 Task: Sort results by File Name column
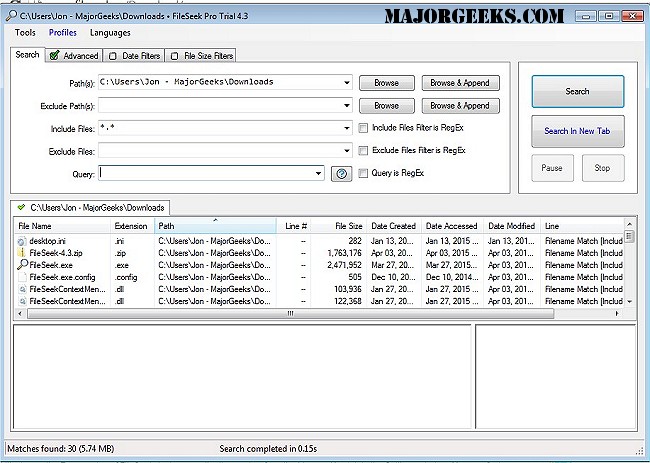click(x=63, y=226)
